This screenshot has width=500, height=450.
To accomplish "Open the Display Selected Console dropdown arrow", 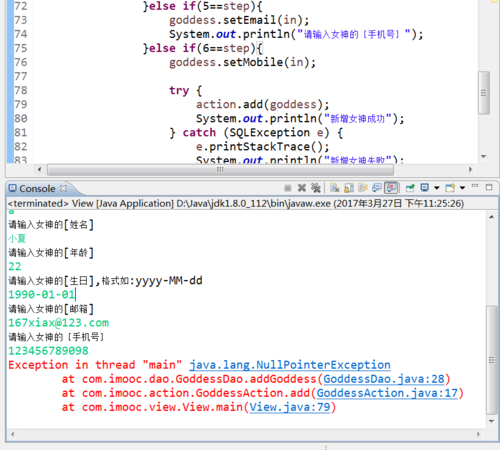I will pyautogui.click(x=437, y=188).
